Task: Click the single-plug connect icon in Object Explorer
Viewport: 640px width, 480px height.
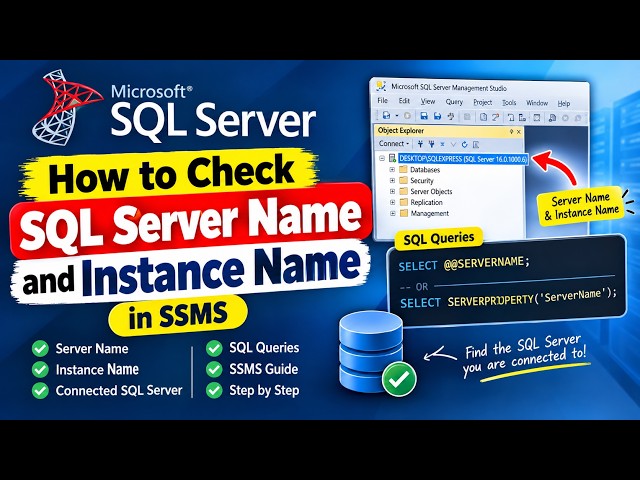Action: click(420, 144)
